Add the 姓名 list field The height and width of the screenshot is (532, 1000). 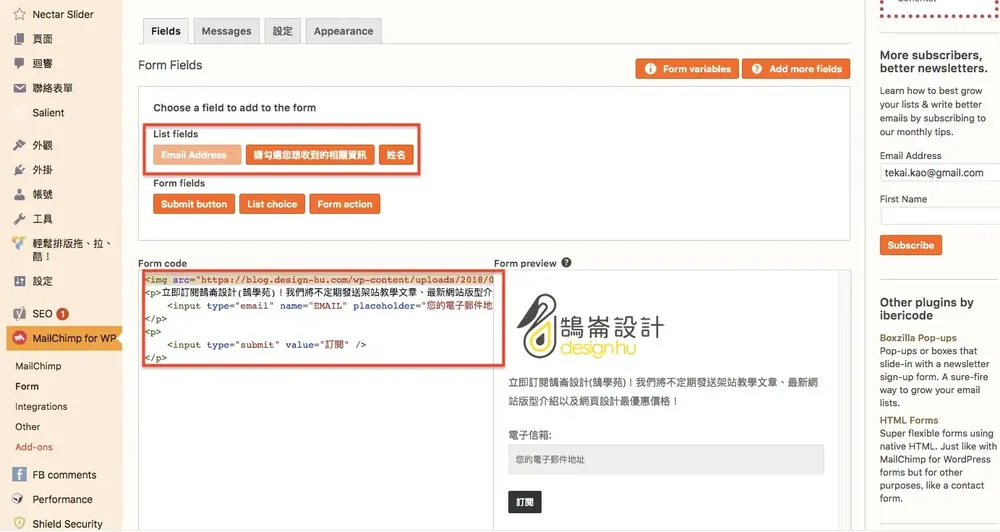pyautogui.click(x=396, y=155)
